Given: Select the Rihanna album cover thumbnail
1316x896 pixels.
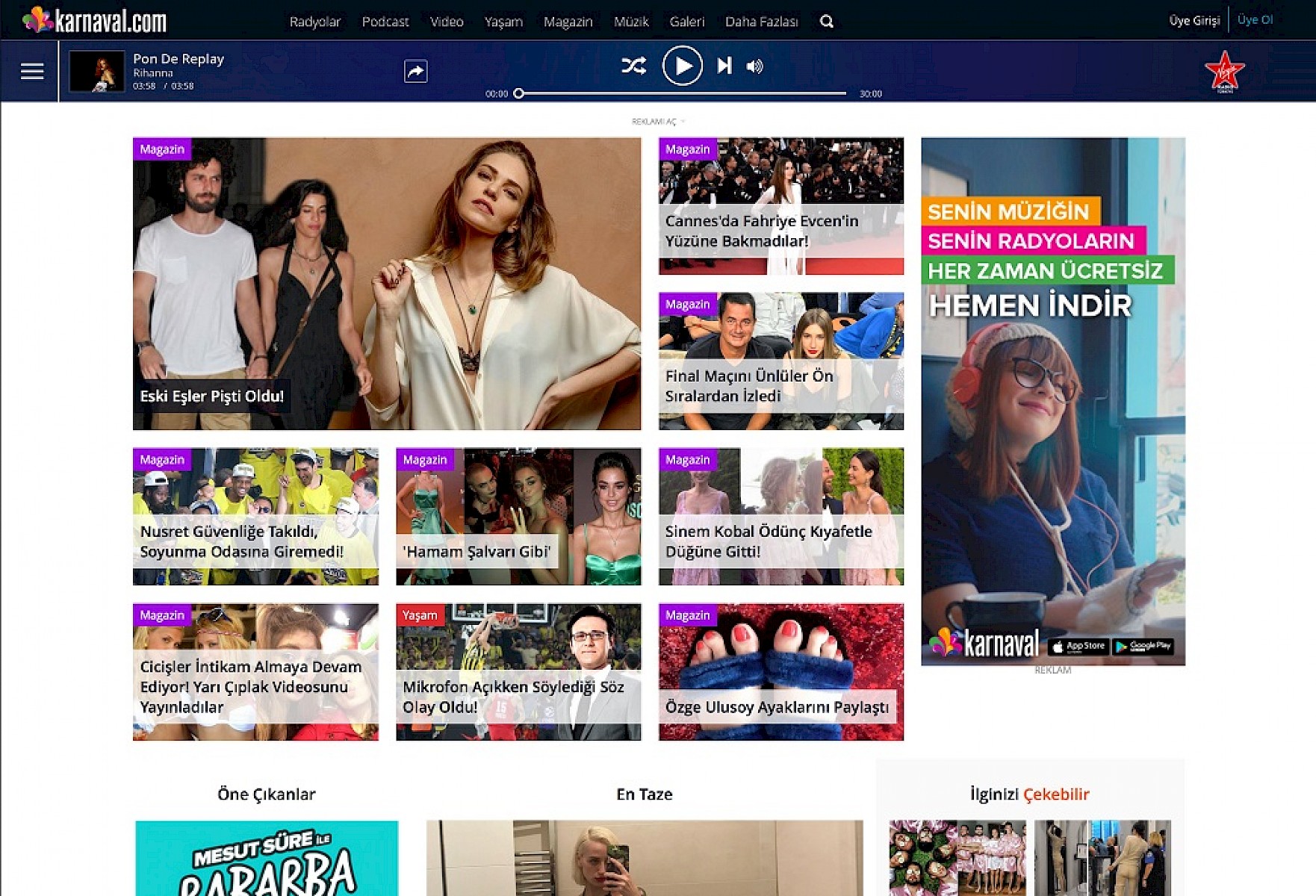Looking at the screenshot, I should [x=96, y=72].
